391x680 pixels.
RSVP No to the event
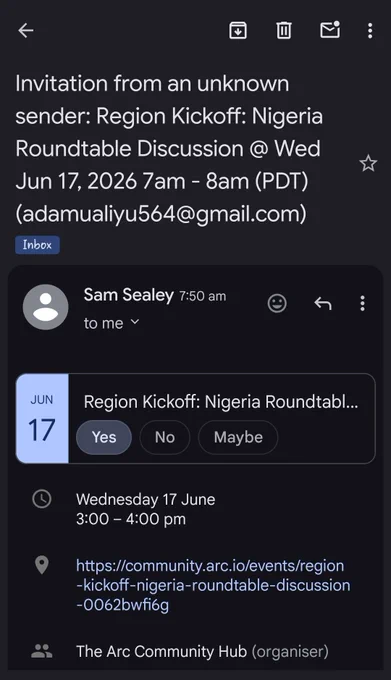coord(165,437)
